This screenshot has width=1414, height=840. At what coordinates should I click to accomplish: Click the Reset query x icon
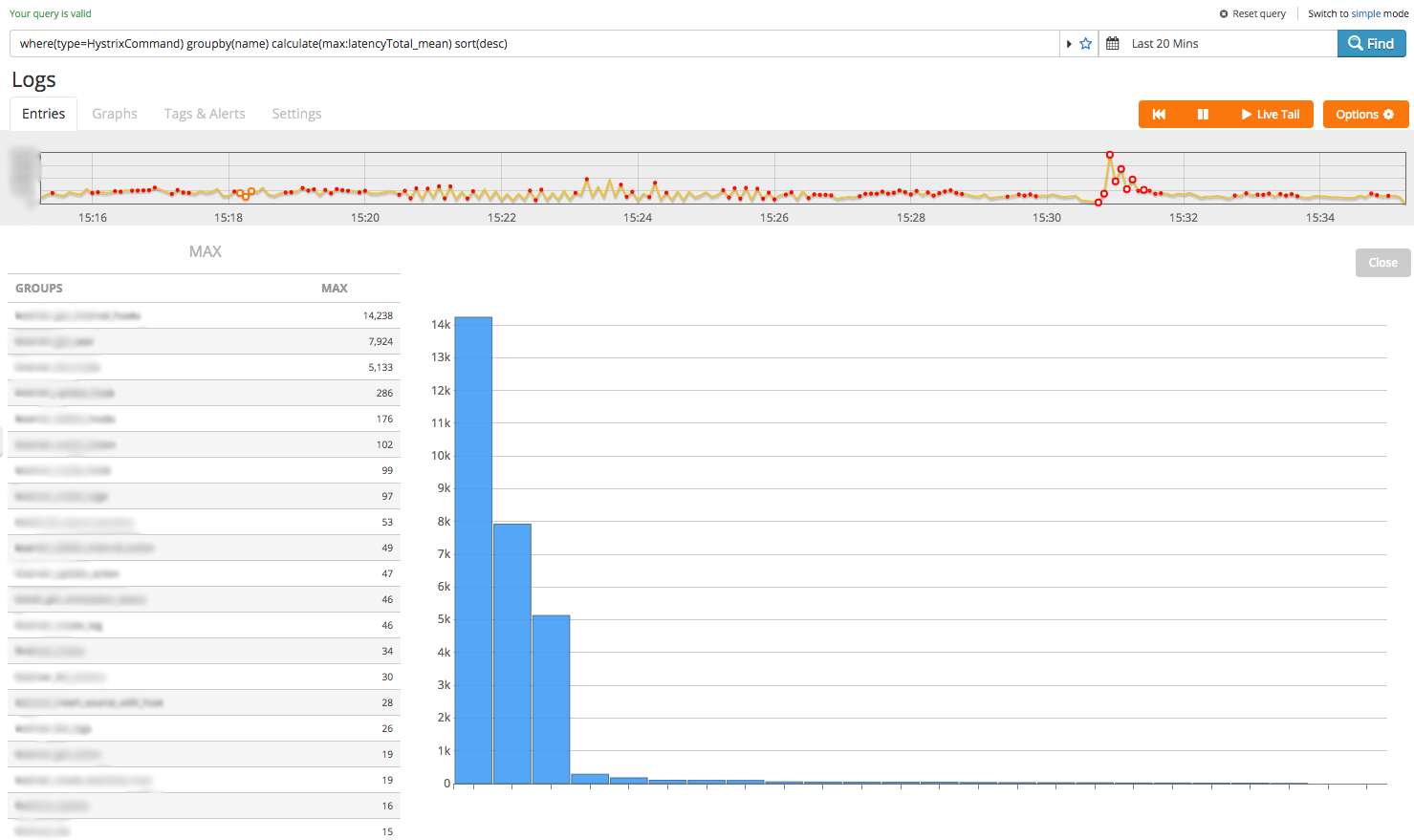(1224, 14)
